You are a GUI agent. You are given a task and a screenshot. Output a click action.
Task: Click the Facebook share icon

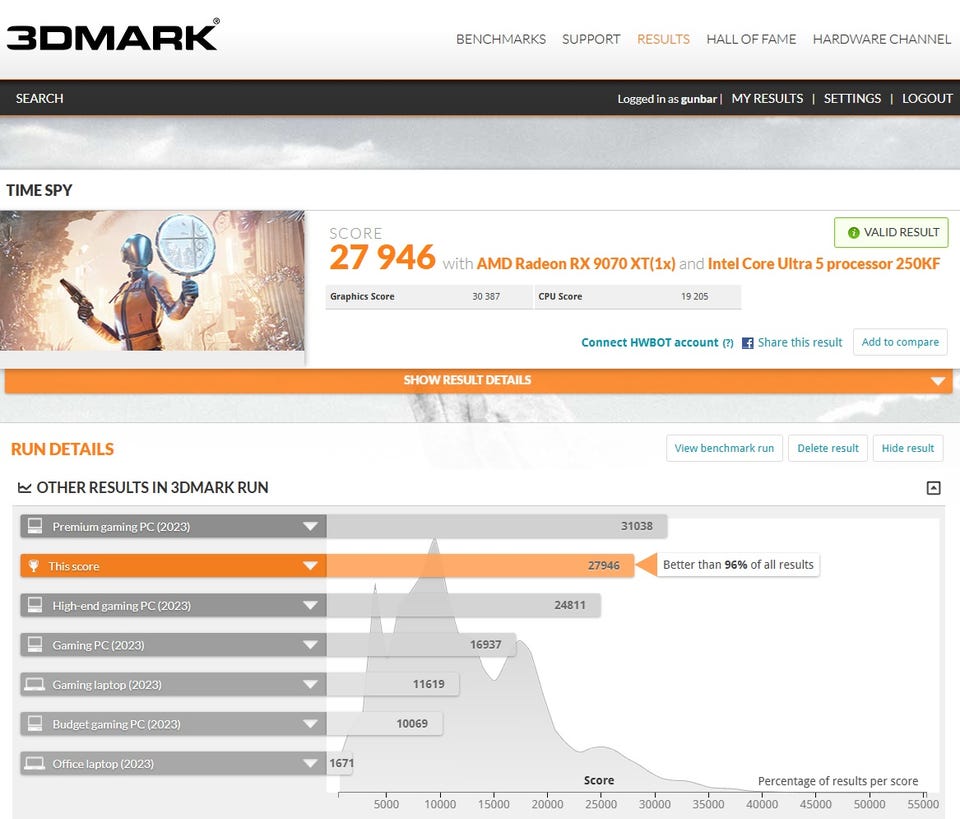point(748,343)
